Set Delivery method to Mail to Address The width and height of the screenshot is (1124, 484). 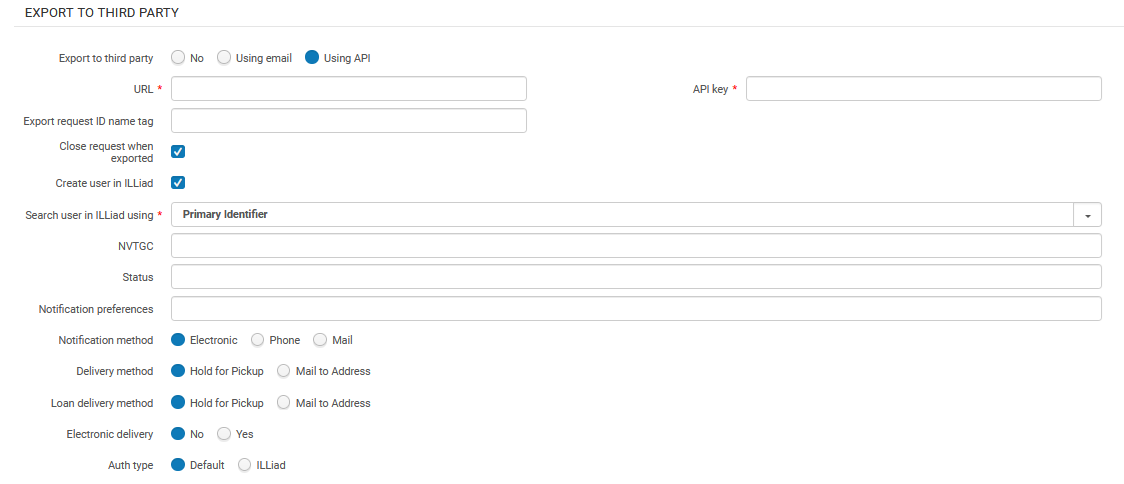(284, 371)
